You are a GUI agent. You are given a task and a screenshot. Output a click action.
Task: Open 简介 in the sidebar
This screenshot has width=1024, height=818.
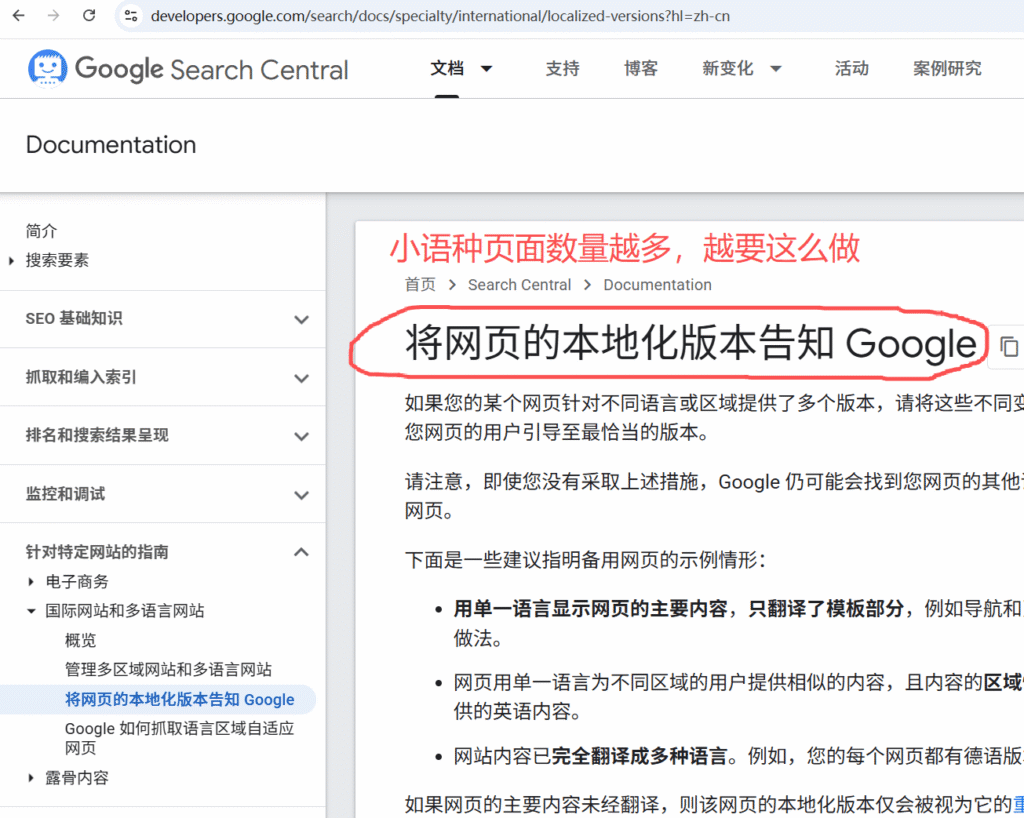41,231
